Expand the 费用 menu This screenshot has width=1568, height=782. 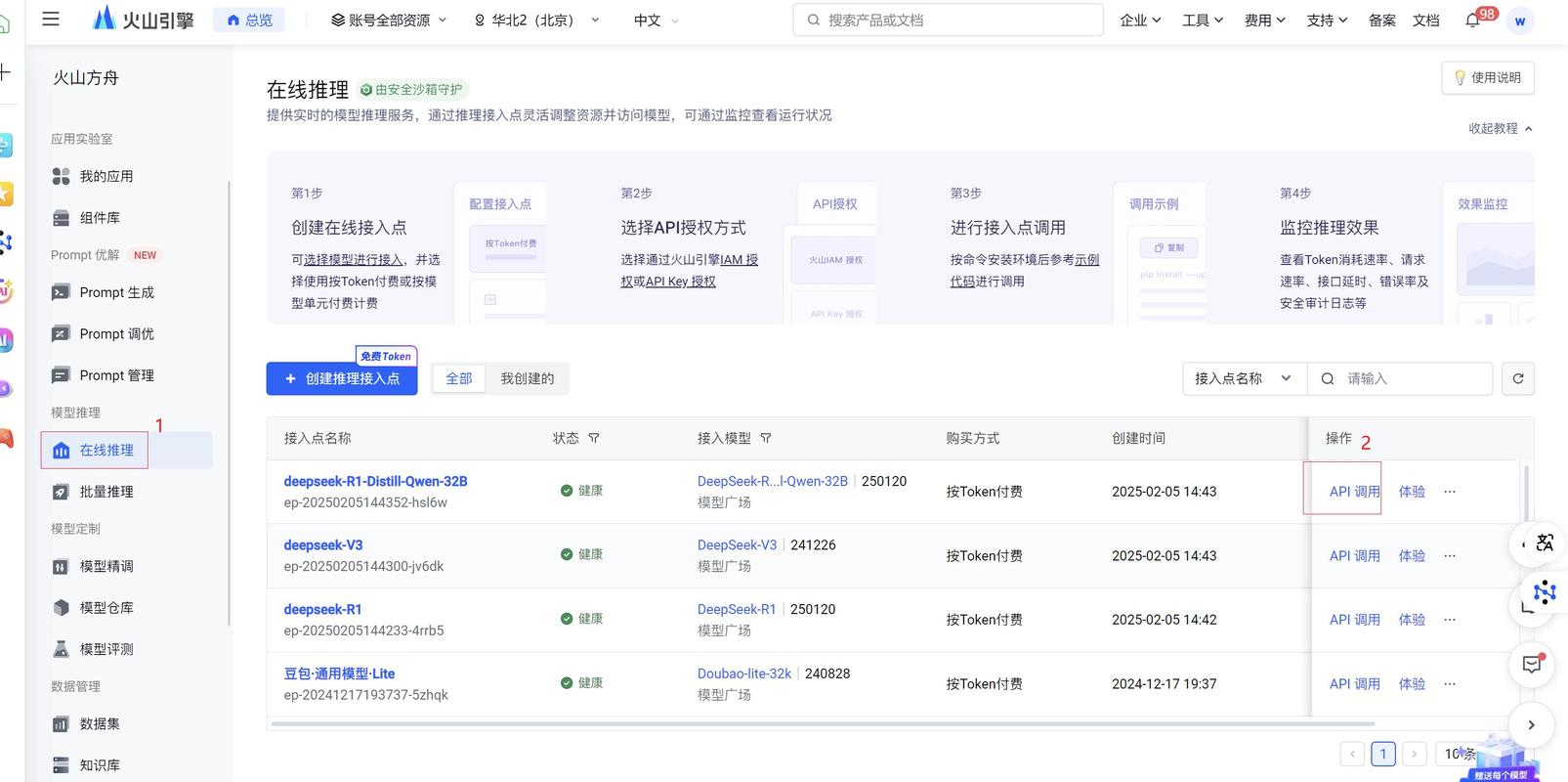click(x=1265, y=20)
